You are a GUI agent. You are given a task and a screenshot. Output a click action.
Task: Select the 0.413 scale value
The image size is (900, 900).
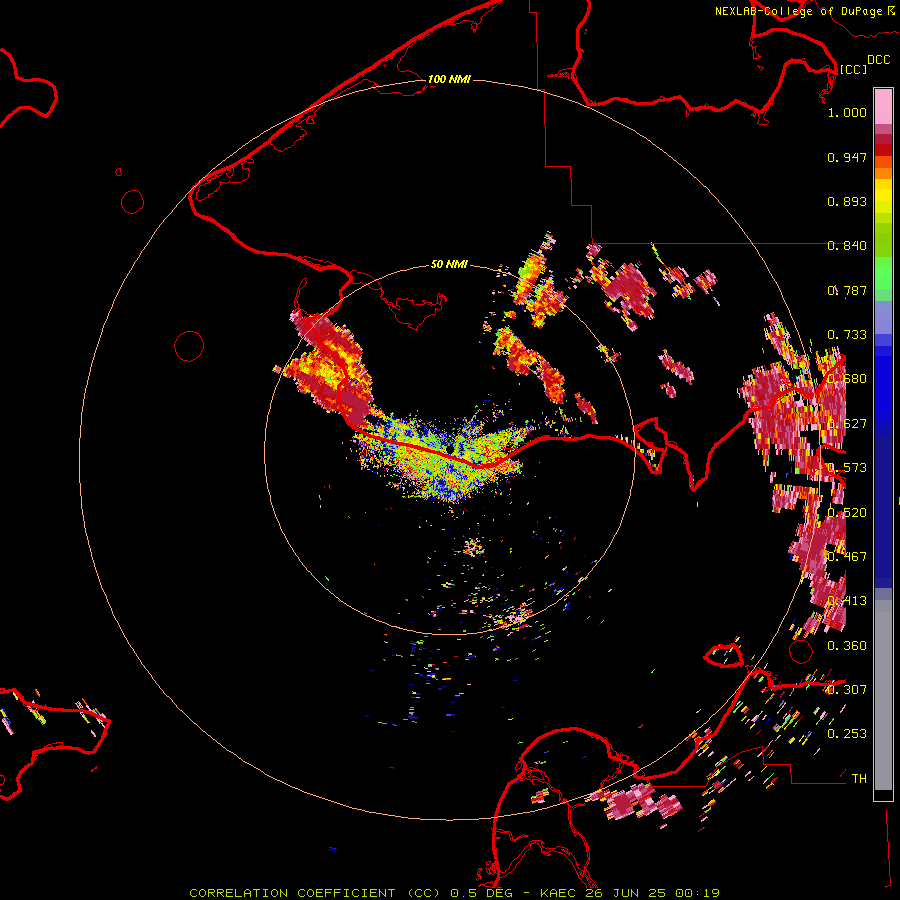pyautogui.click(x=847, y=601)
